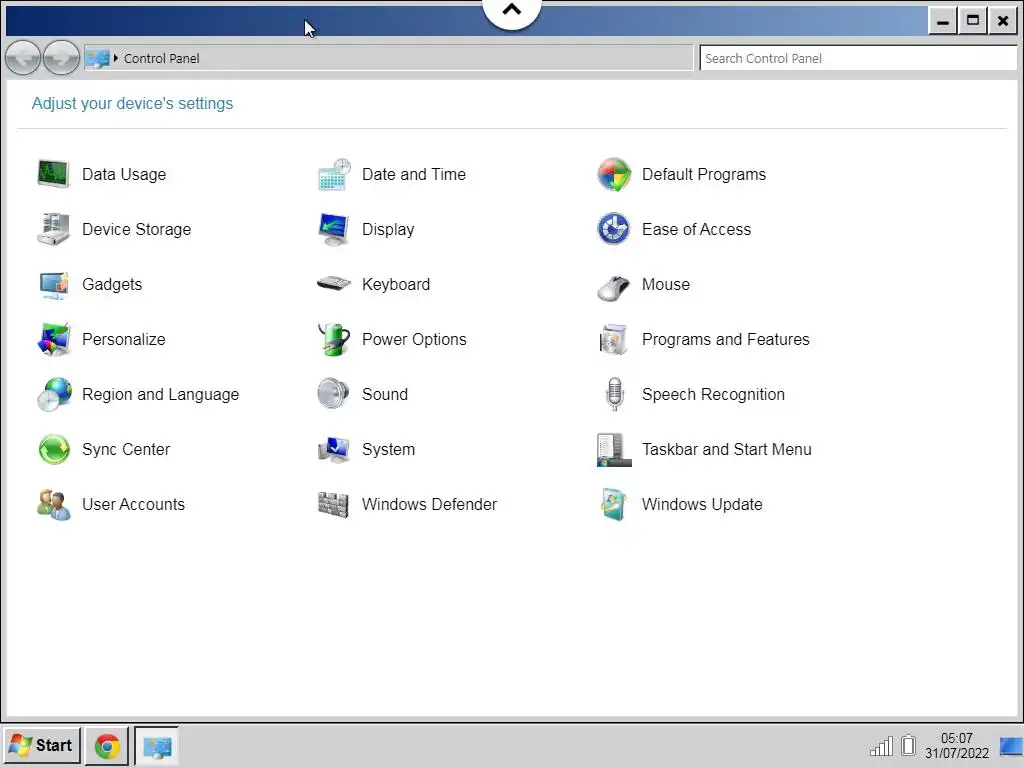The height and width of the screenshot is (768, 1024).
Task: Choose the Sync Center label
Action: 126,449
